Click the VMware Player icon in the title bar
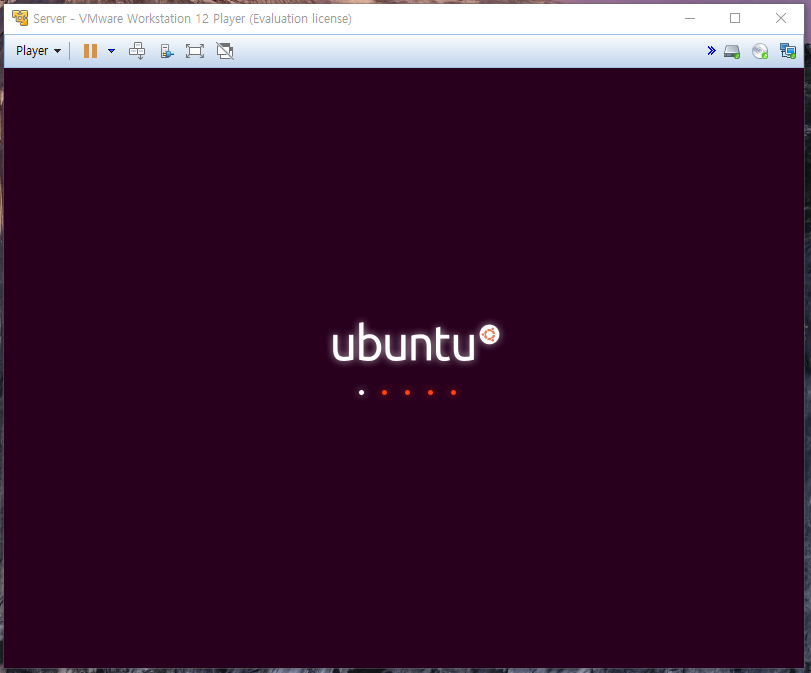This screenshot has width=811, height=673. pyautogui.click(x=20, y=18)
